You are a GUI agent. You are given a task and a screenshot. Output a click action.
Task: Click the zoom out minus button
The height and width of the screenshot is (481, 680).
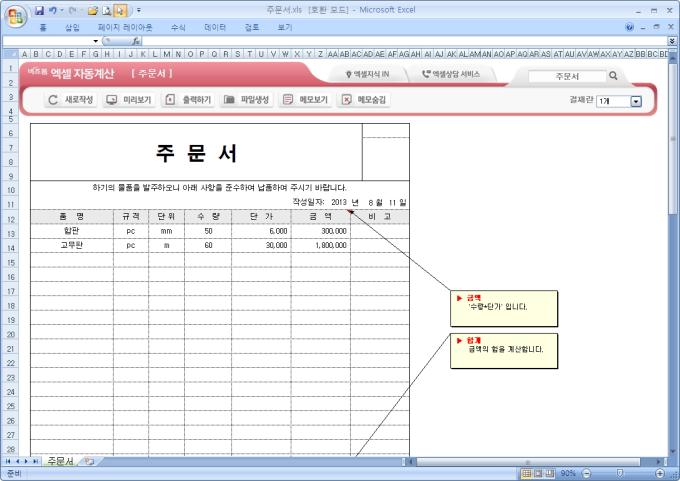[x=586, y=473]
